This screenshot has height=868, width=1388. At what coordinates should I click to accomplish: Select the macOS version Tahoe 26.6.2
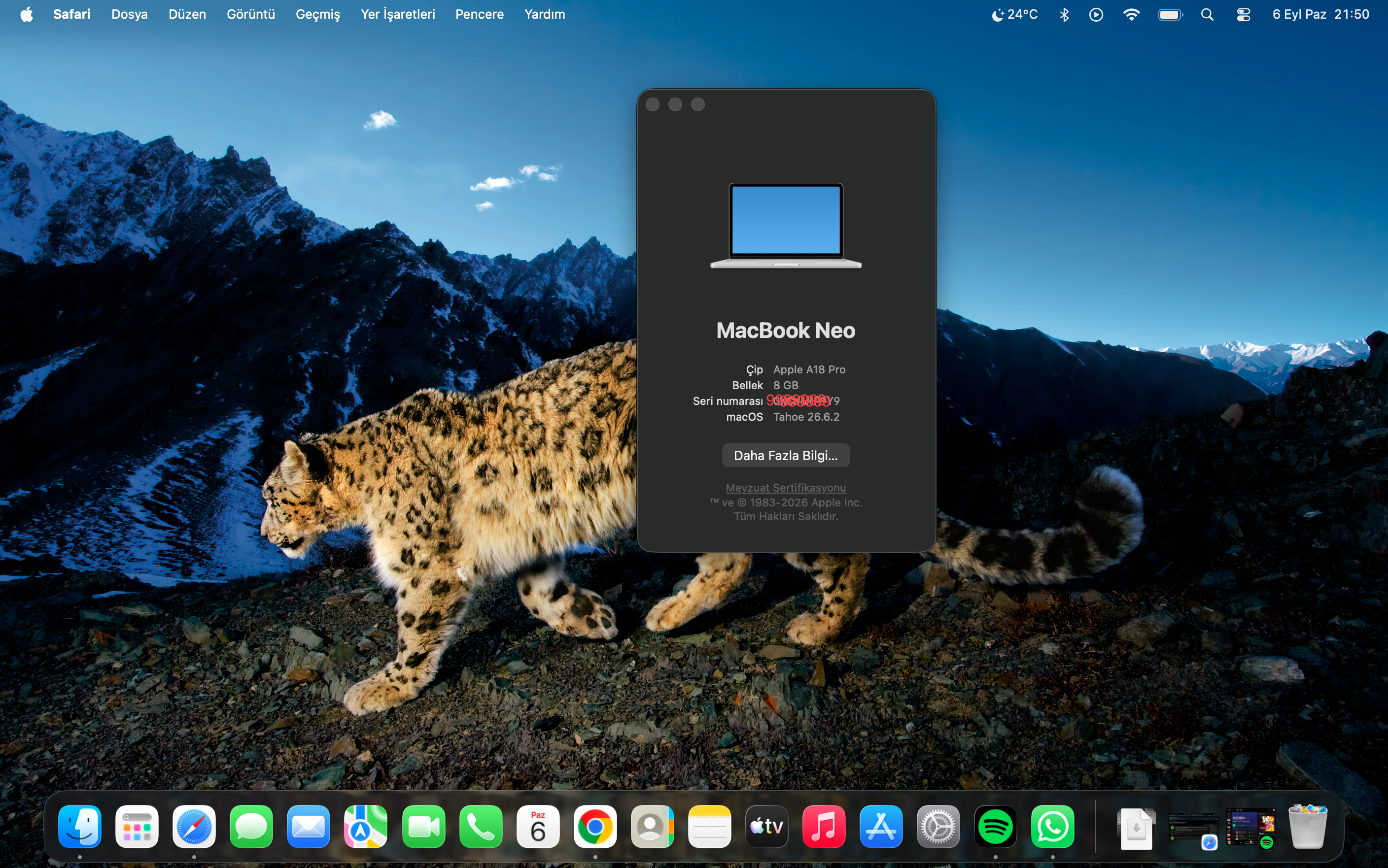click(x=806, y=417)
